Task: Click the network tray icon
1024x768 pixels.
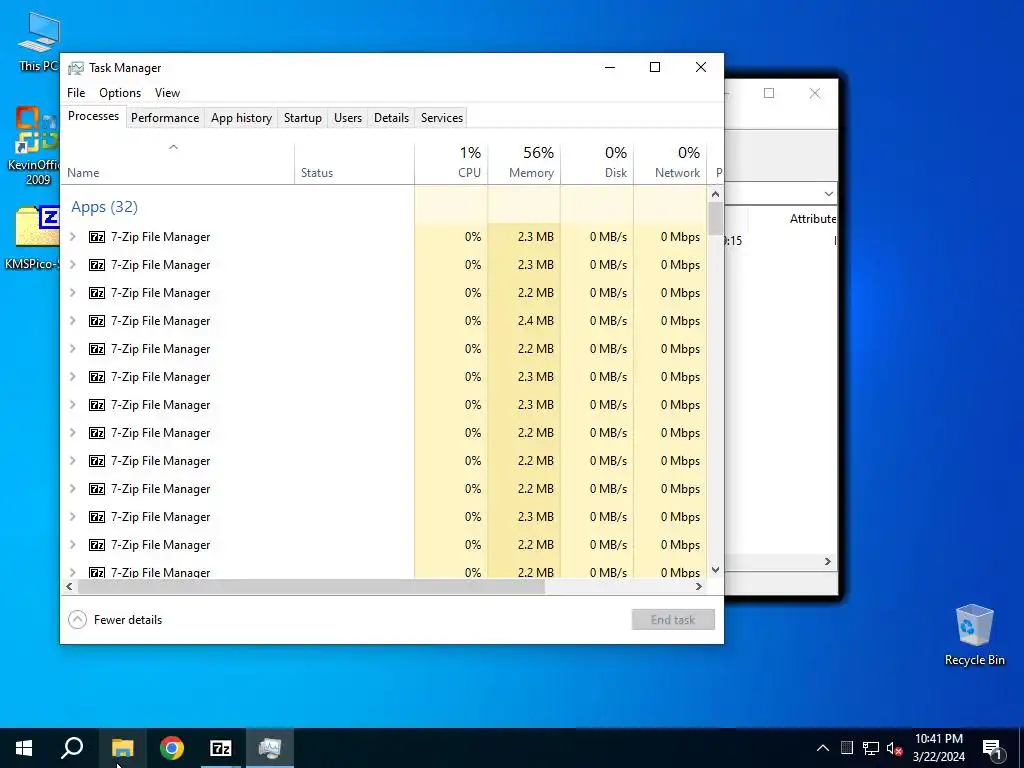Action: (x=871, y=748)
